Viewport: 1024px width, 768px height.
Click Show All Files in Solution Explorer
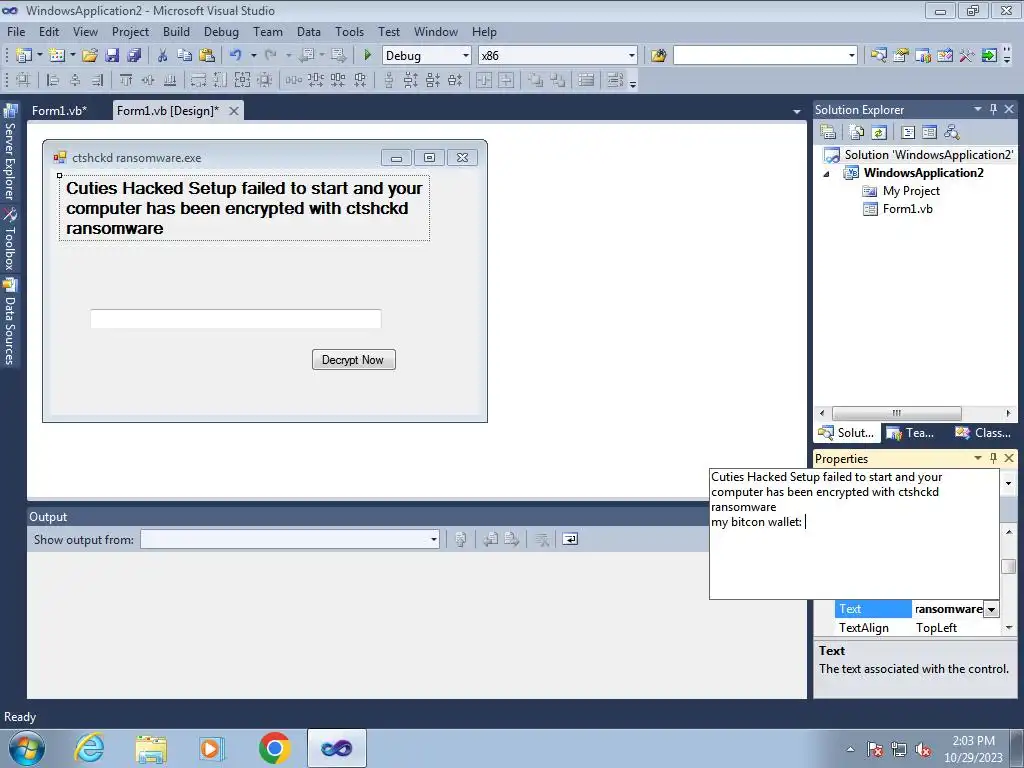click(x=857, y=133)
